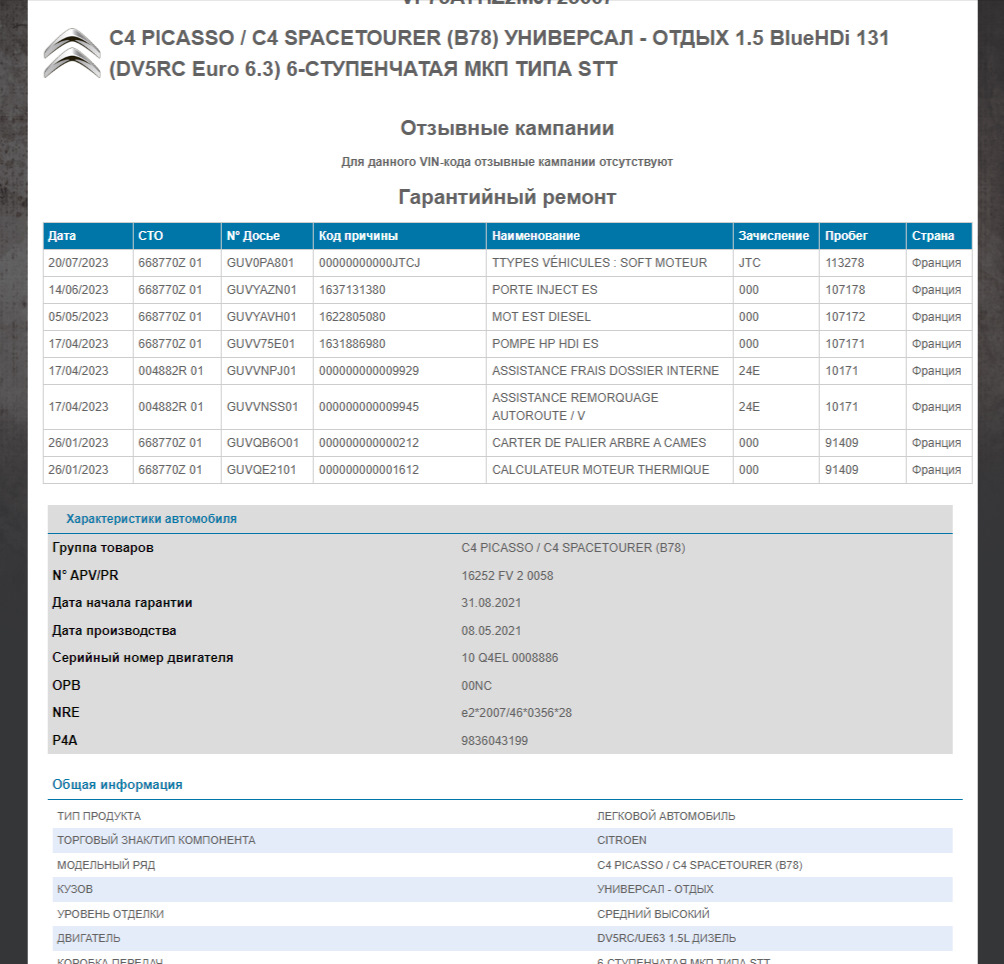
Task: Click the 'СТО' column header
Action: tap(150, 236)
